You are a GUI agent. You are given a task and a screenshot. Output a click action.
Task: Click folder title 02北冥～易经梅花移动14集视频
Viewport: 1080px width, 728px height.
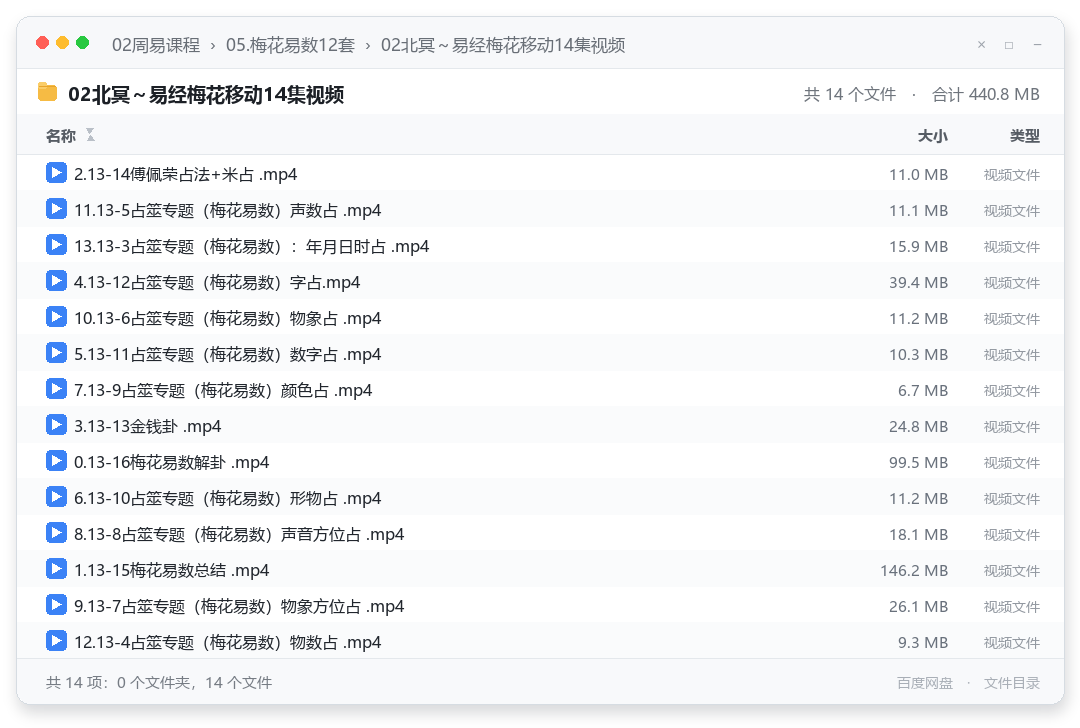point(206,94)
